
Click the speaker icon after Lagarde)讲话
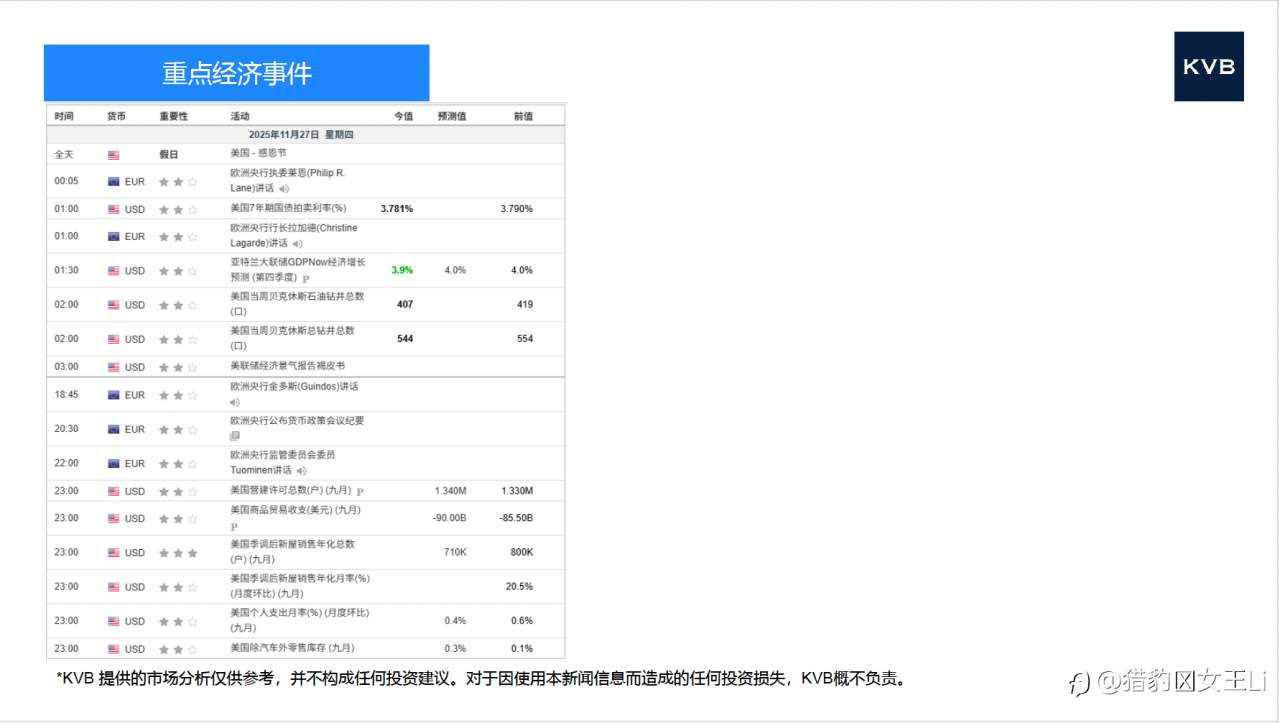coord(298,243)
